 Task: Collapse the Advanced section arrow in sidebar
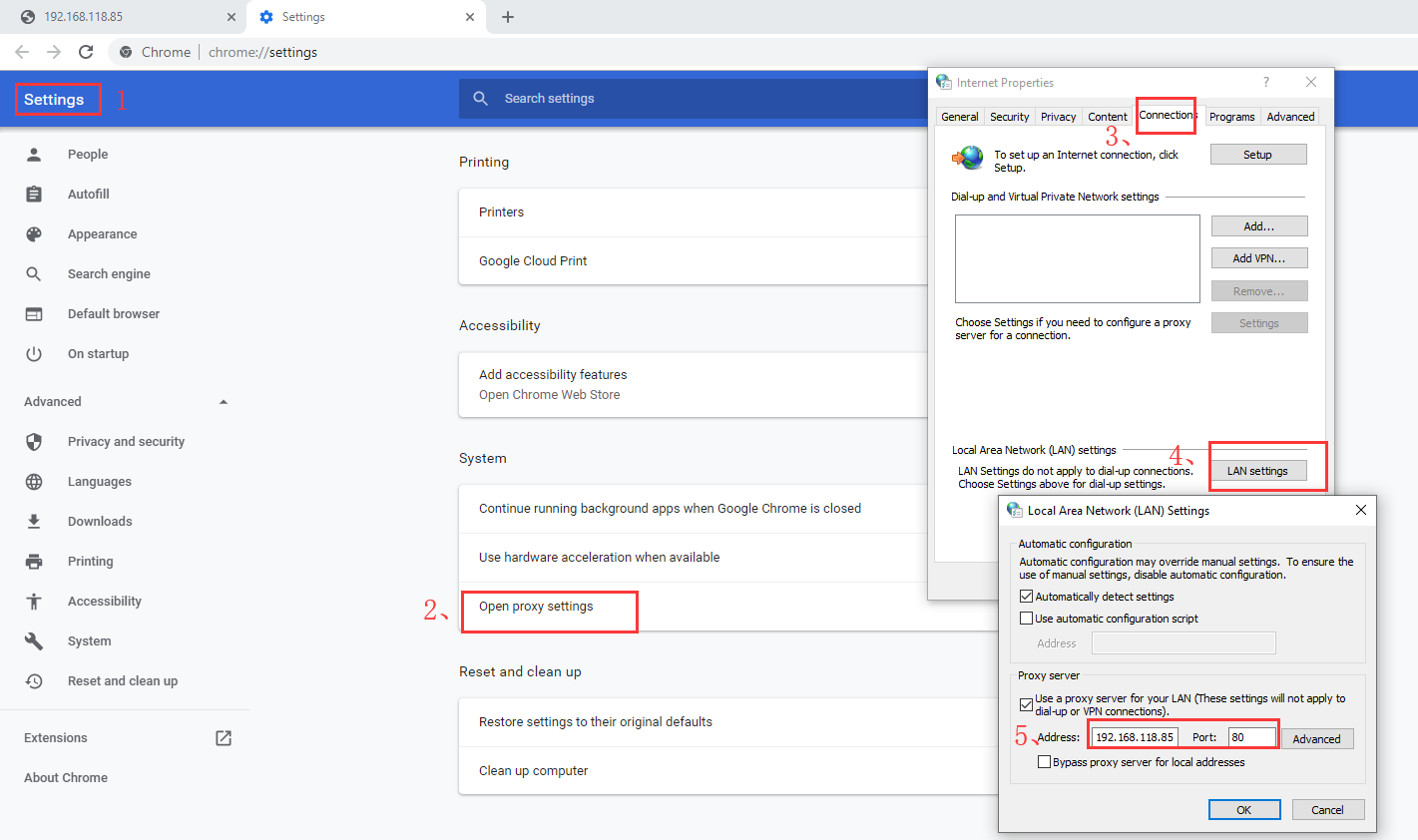pos(224,402)
